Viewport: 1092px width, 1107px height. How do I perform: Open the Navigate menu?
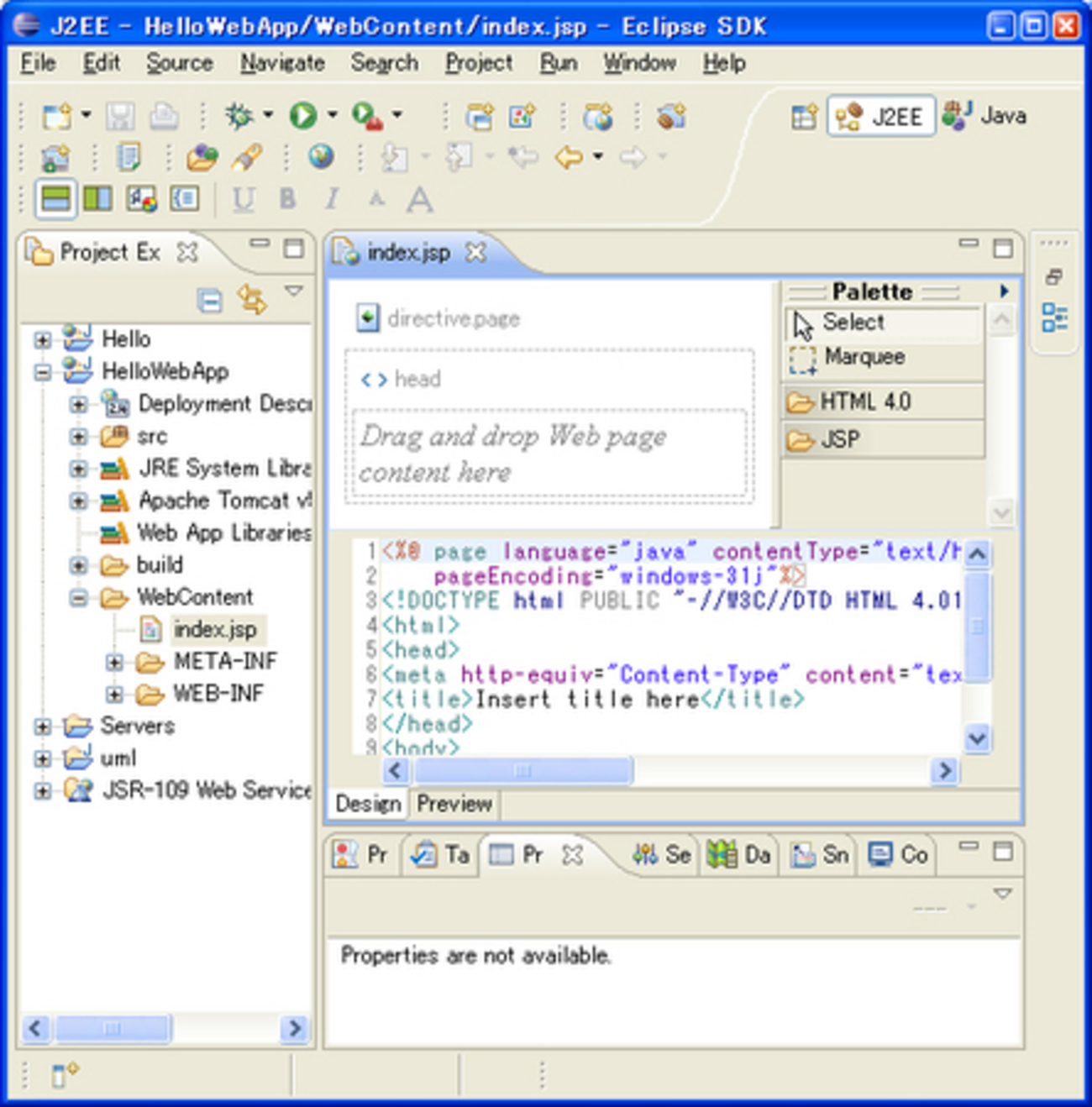(x=282, y=63)
